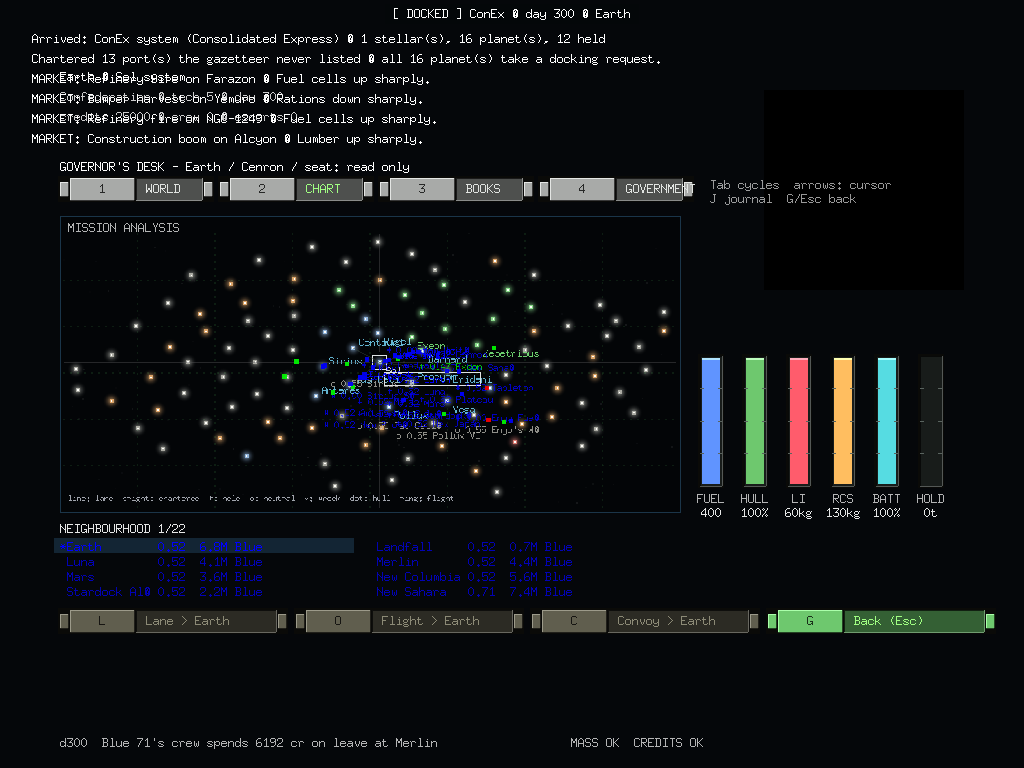Viewport: 1024px width, 768px height.
Task: Click the 130kg value under RCS
Action: [842, 513]
